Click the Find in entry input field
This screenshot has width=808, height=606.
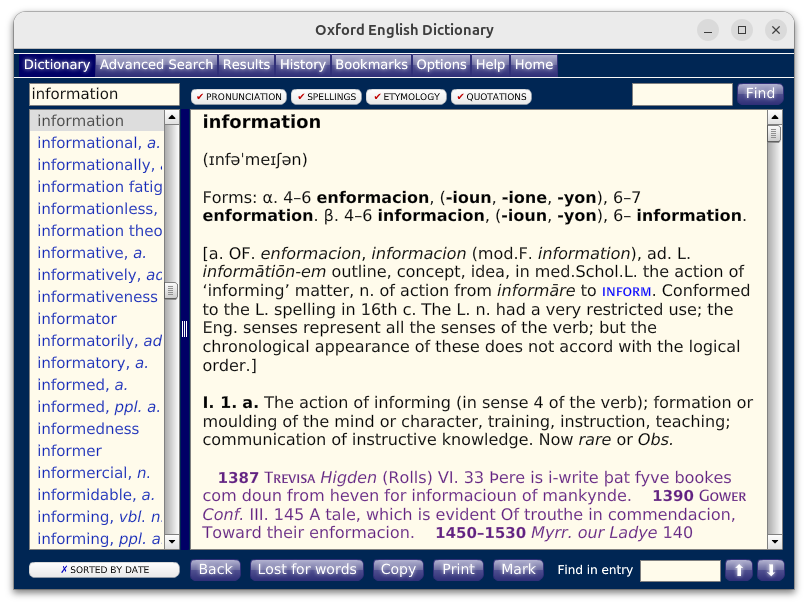(680, 570)
